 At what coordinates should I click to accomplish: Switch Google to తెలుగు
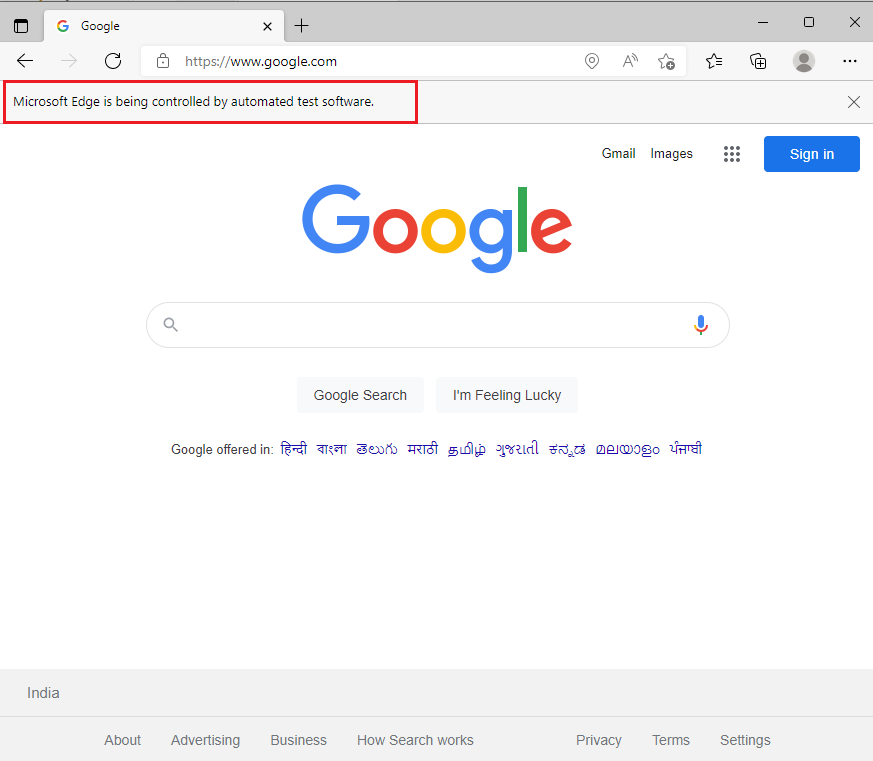pyautogui.click(x=377, y=449)
